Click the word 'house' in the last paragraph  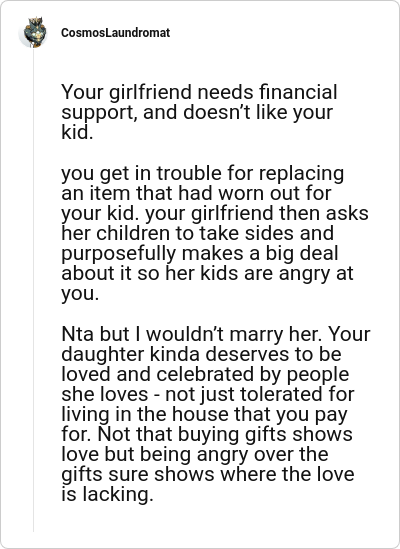coord(200,414)
